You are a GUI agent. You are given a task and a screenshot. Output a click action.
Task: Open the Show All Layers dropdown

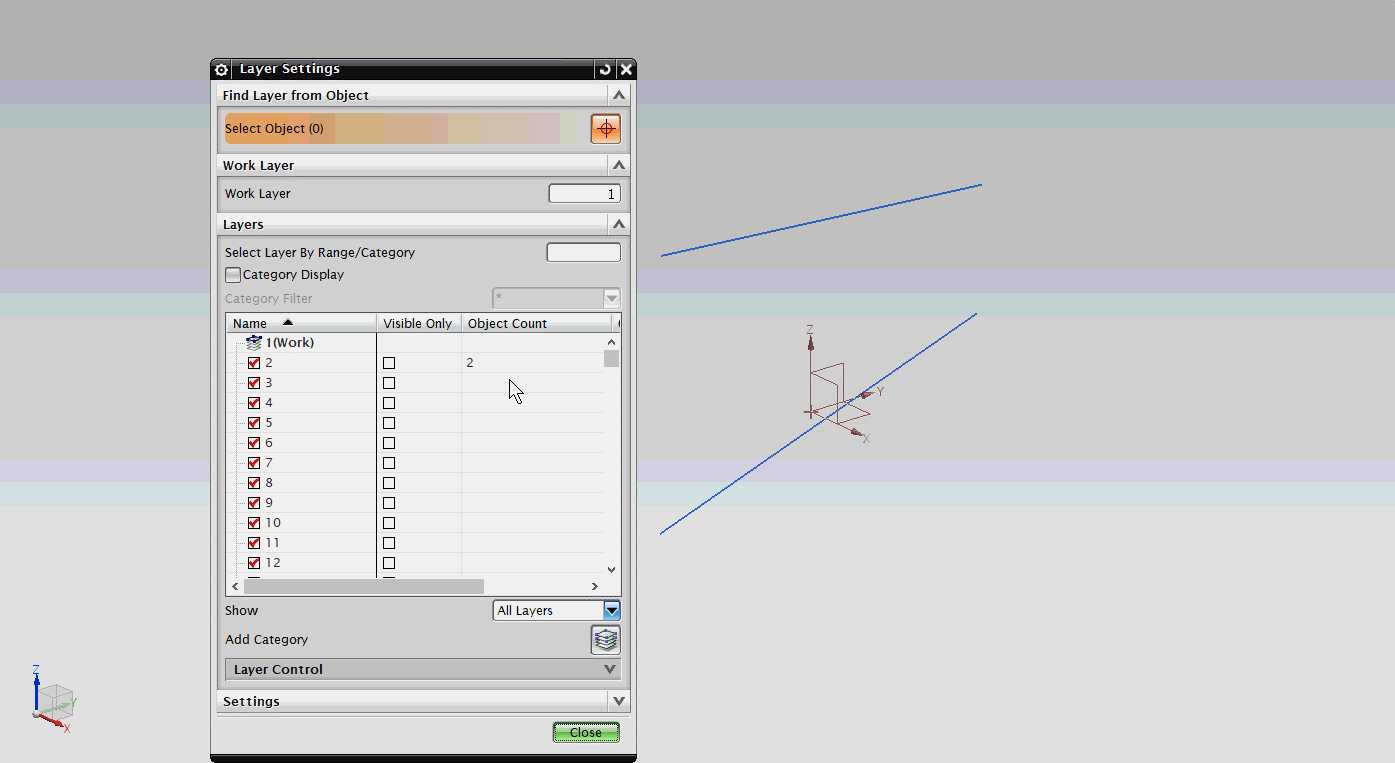(611, 610)
